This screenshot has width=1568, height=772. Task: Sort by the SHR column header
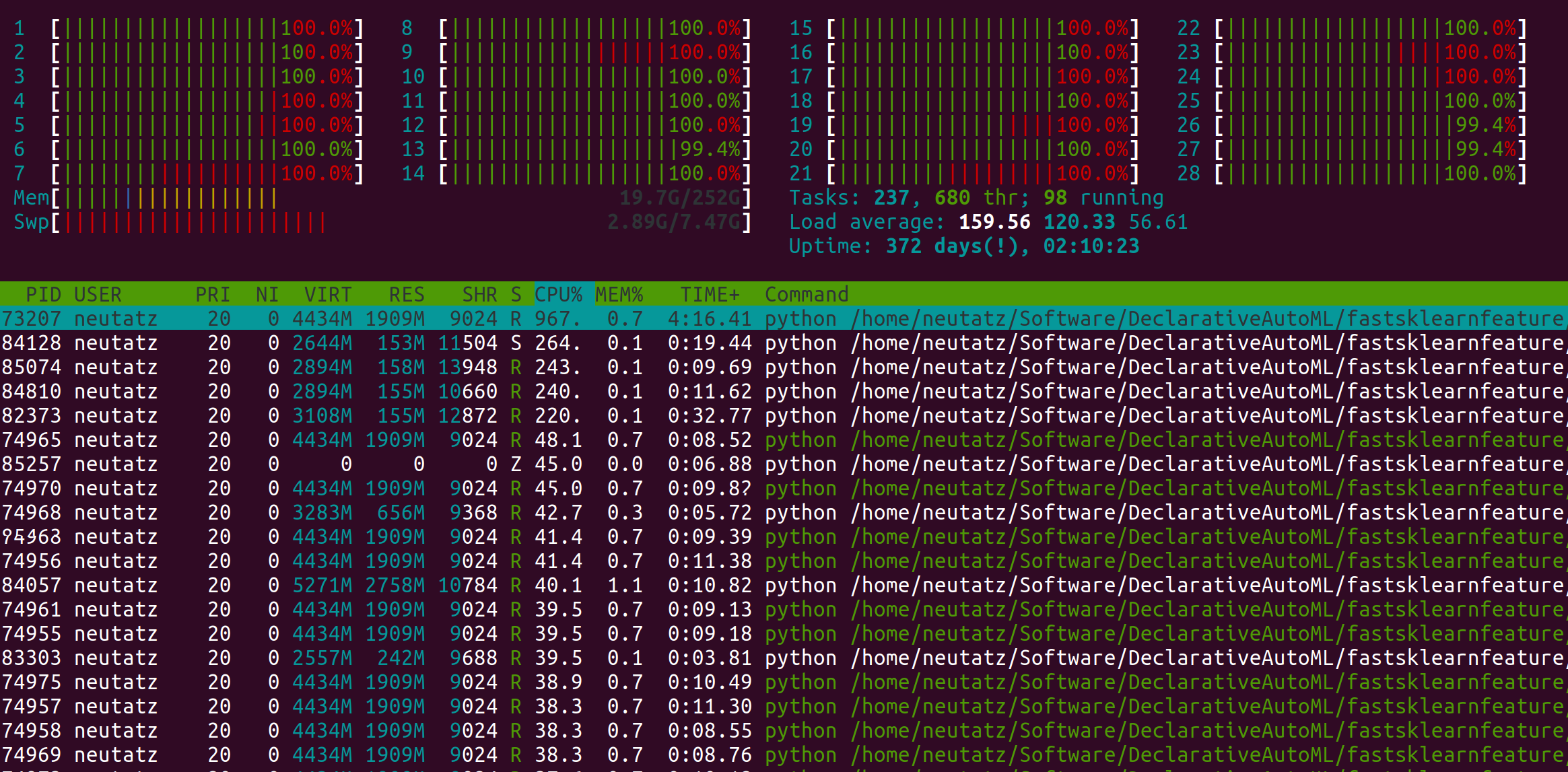(x=479, y=294)
